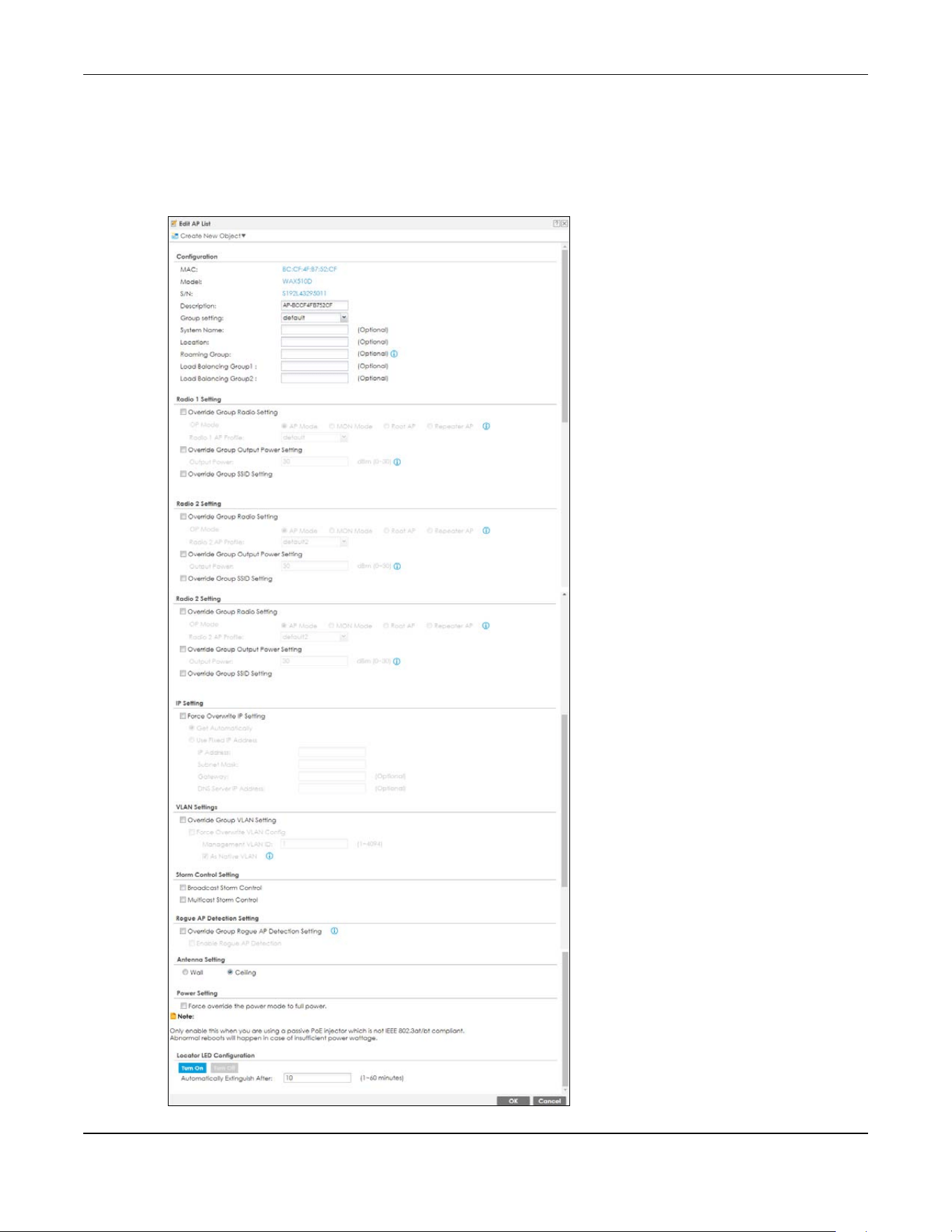Click the OK button

[x=513, y=1101]
